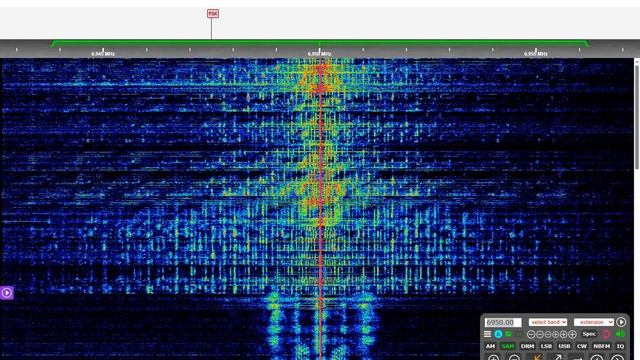
Task: Toggle the Spec spectrum display button
Action: click(589, 334)
